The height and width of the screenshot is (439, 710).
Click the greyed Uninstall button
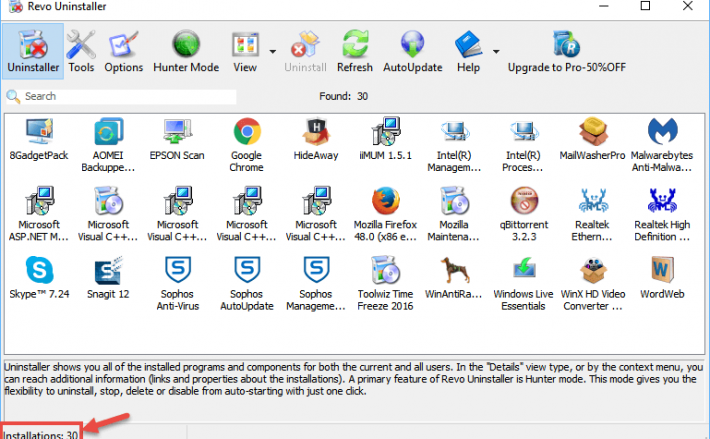click(305, 51)
